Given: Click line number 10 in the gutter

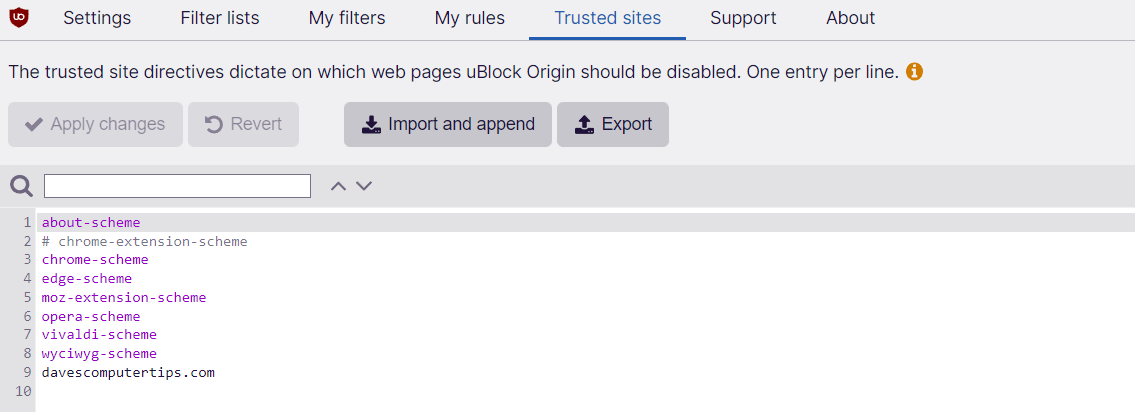Looking at the screenshot, I should [23, 392].
